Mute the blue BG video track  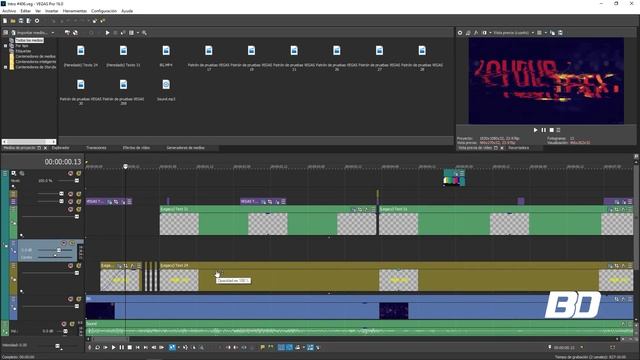(x=71, y=299)
